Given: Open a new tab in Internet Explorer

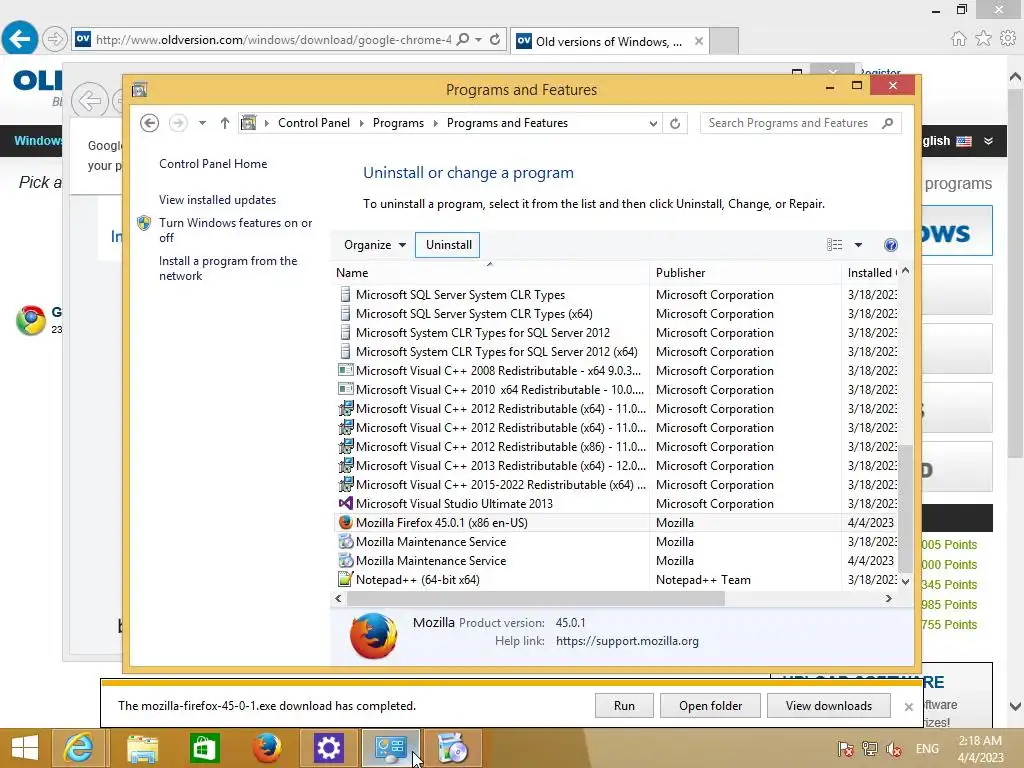Looking at the screenshot, I should tap(724, 41).
